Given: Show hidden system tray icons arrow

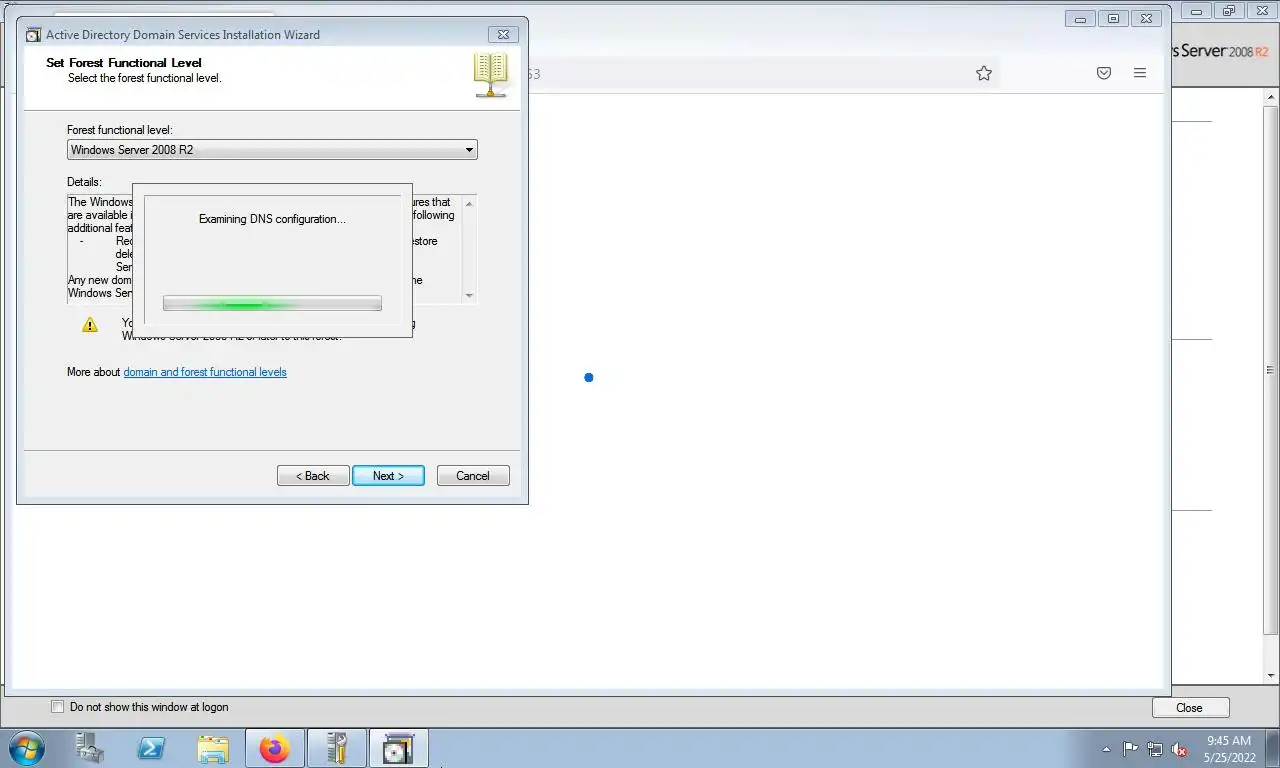Looking at the screenshot, I should 1106,749.
